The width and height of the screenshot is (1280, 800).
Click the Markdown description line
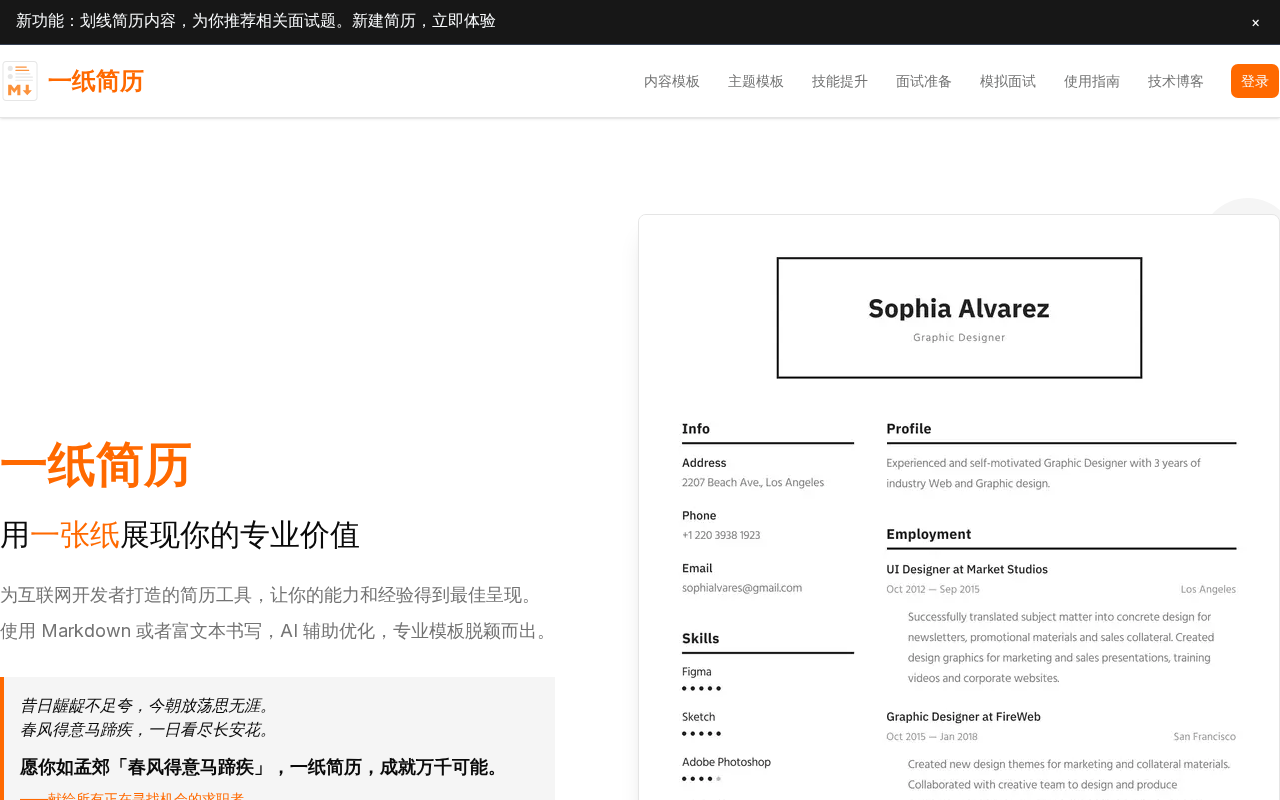click(277, 631)
